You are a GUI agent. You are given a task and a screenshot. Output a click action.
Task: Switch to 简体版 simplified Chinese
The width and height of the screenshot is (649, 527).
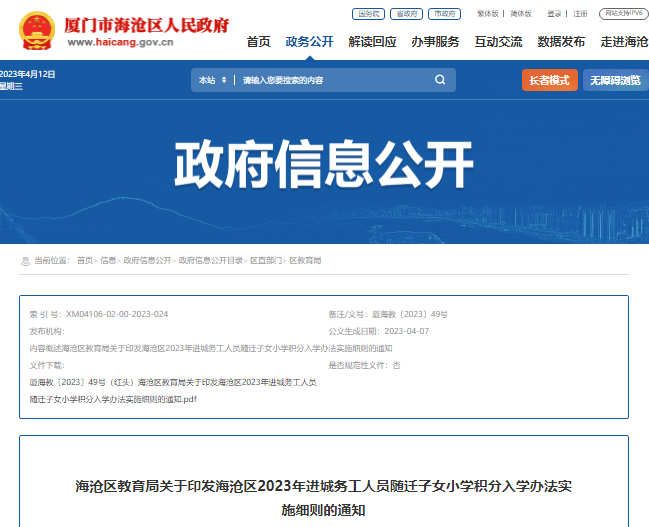pyautogui.click(x=521, y=14)
